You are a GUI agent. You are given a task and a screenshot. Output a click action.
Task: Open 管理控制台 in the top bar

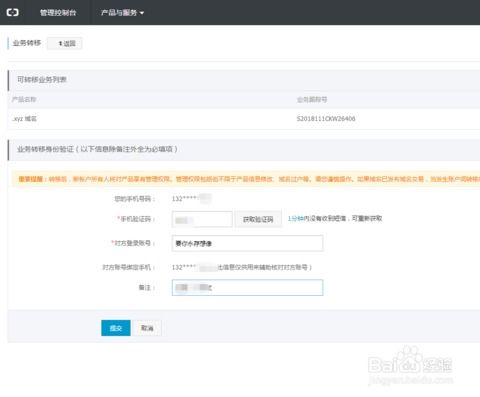(x=58, y=13)
